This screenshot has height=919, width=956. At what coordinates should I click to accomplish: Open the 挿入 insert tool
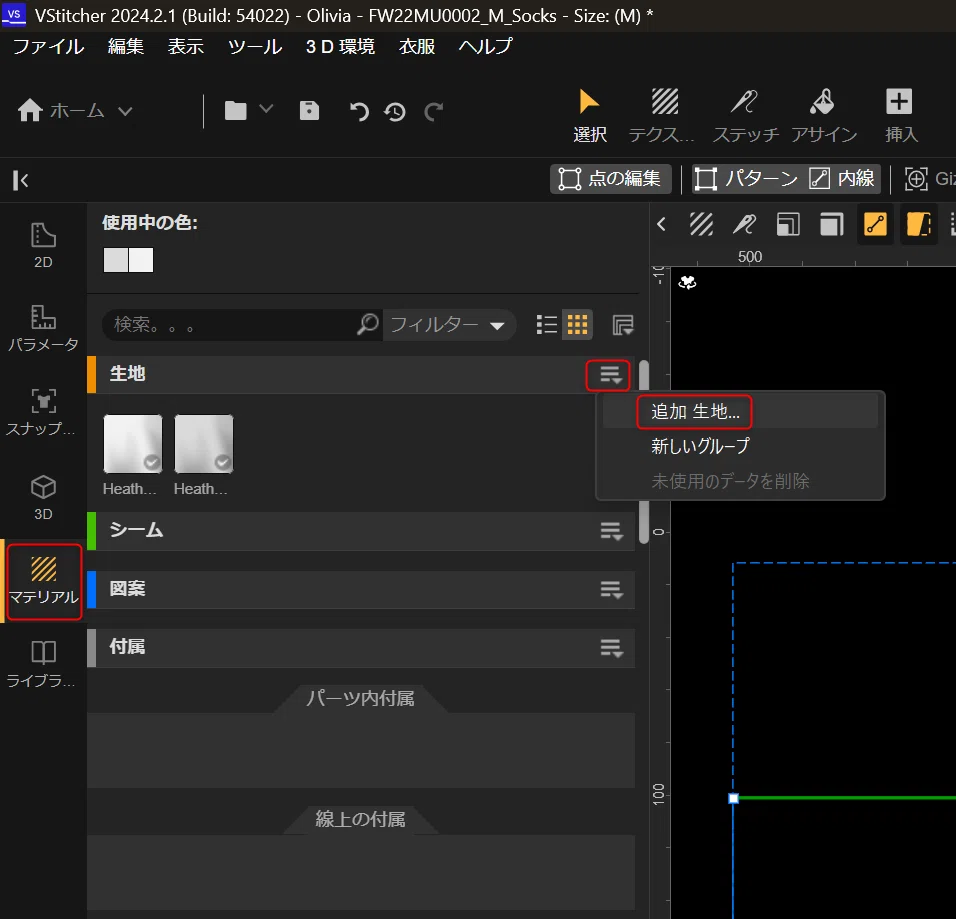pos(901,116)
